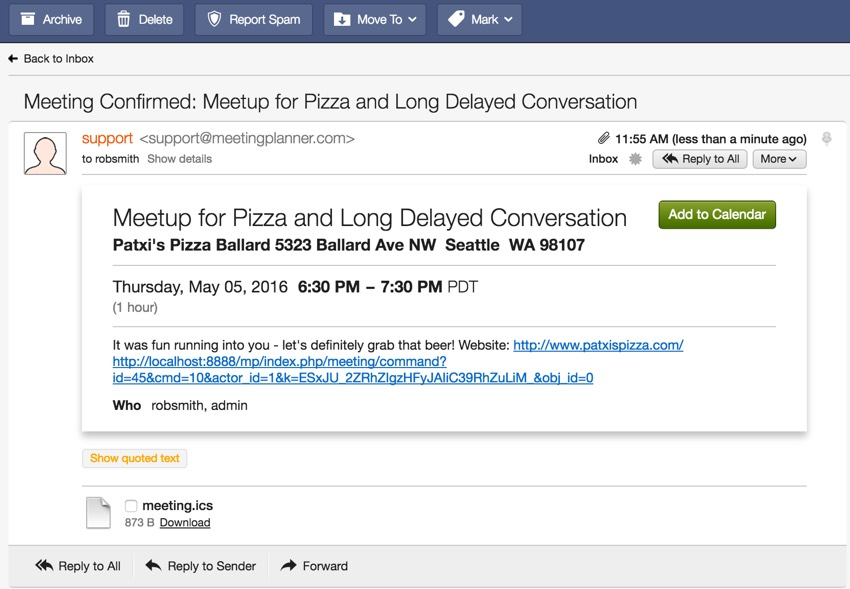Click the Report Spam shield icon
This screenshot has height=589, width=850.
[214, 19]
